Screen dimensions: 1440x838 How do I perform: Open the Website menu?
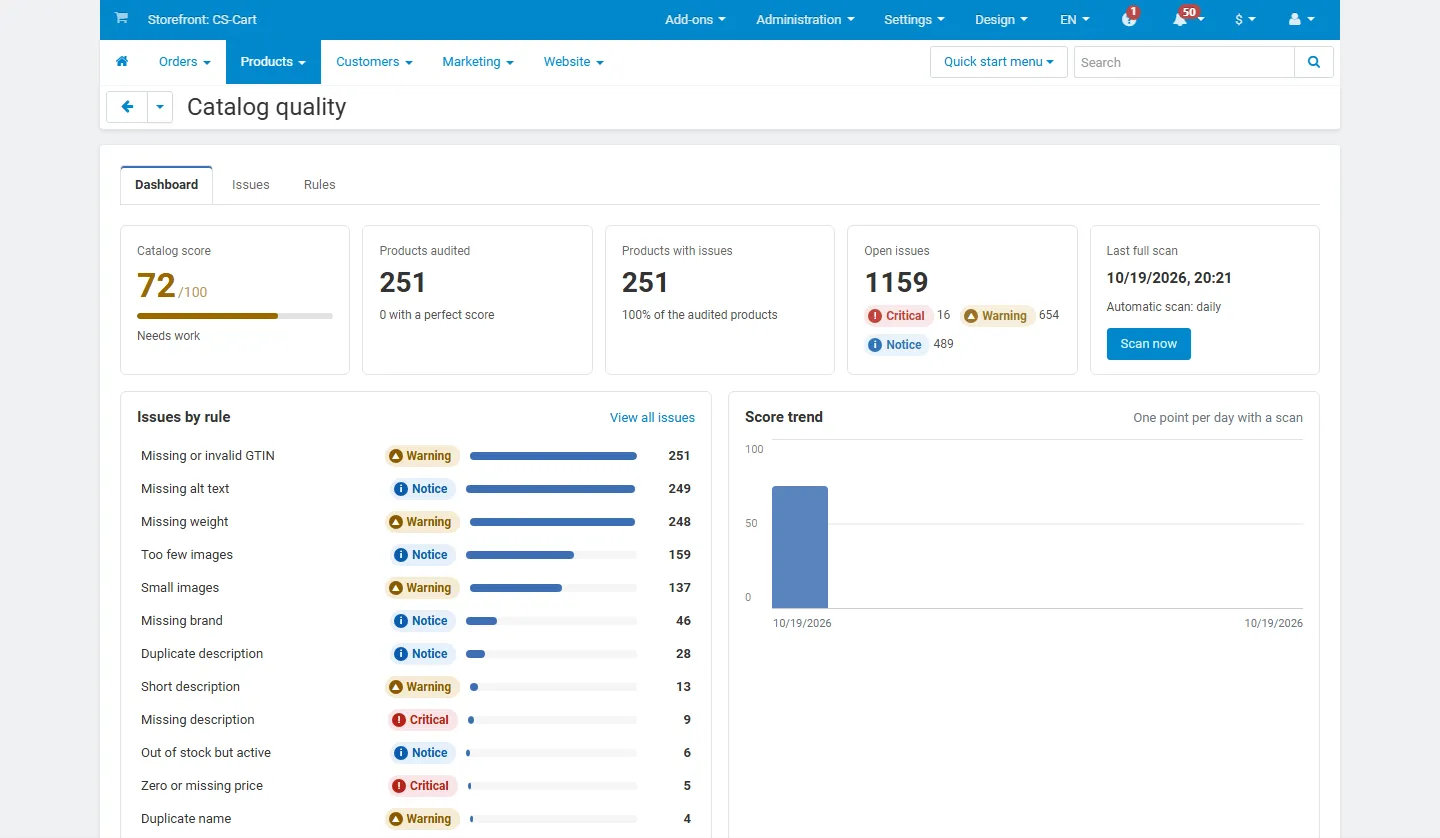(x=573, y=62)
